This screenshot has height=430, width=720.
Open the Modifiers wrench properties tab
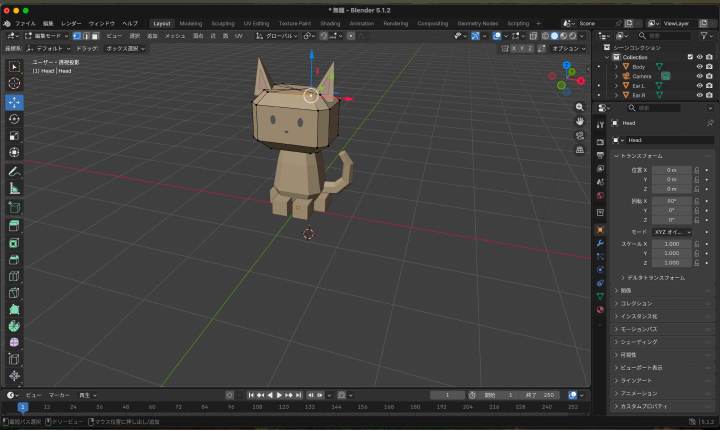click(600, 243)
